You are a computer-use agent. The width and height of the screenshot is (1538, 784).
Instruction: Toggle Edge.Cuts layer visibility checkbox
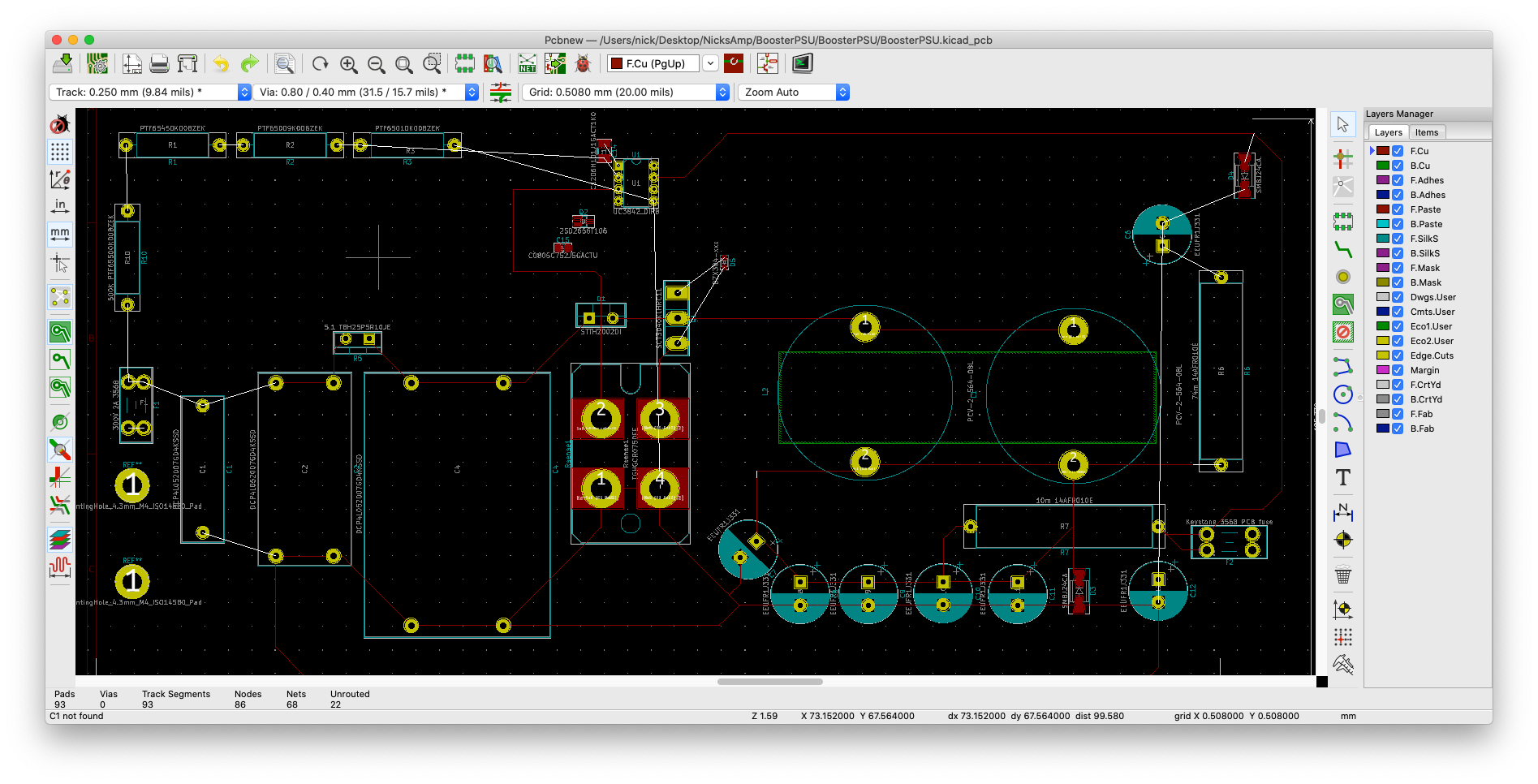[x=1398, y=355]
